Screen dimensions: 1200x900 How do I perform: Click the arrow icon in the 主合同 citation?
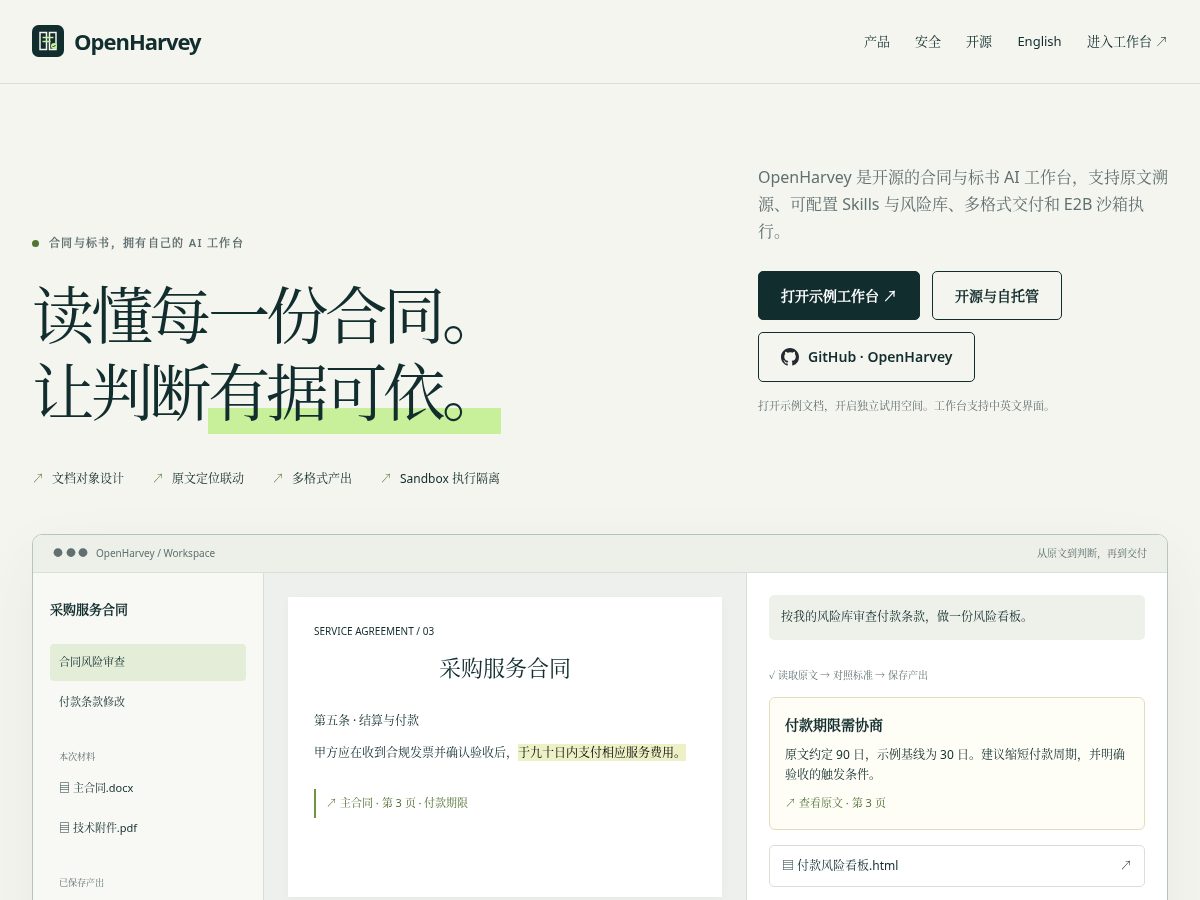coord(332,803)
